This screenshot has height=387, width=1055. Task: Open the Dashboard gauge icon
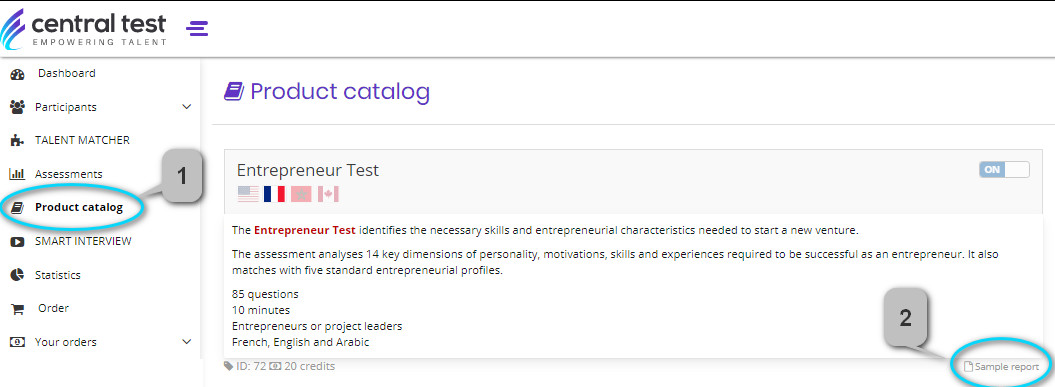(17, 74)
